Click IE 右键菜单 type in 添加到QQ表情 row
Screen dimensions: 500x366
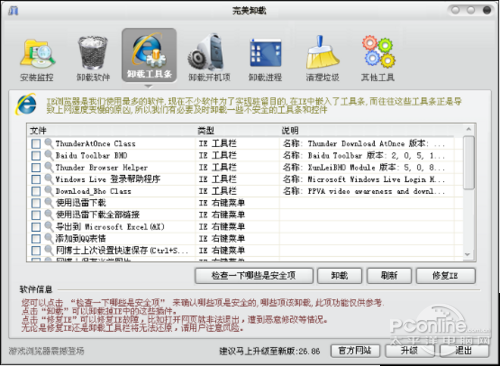tap(222, 238)
